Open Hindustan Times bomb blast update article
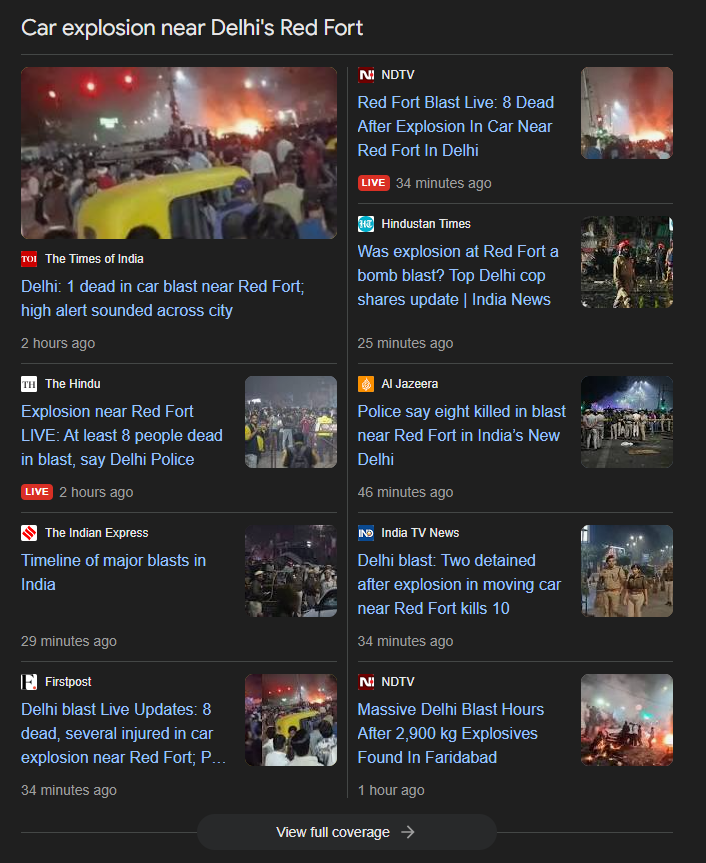Image resolution: width=706 pixels, height=863 pixels. (458, 275)
